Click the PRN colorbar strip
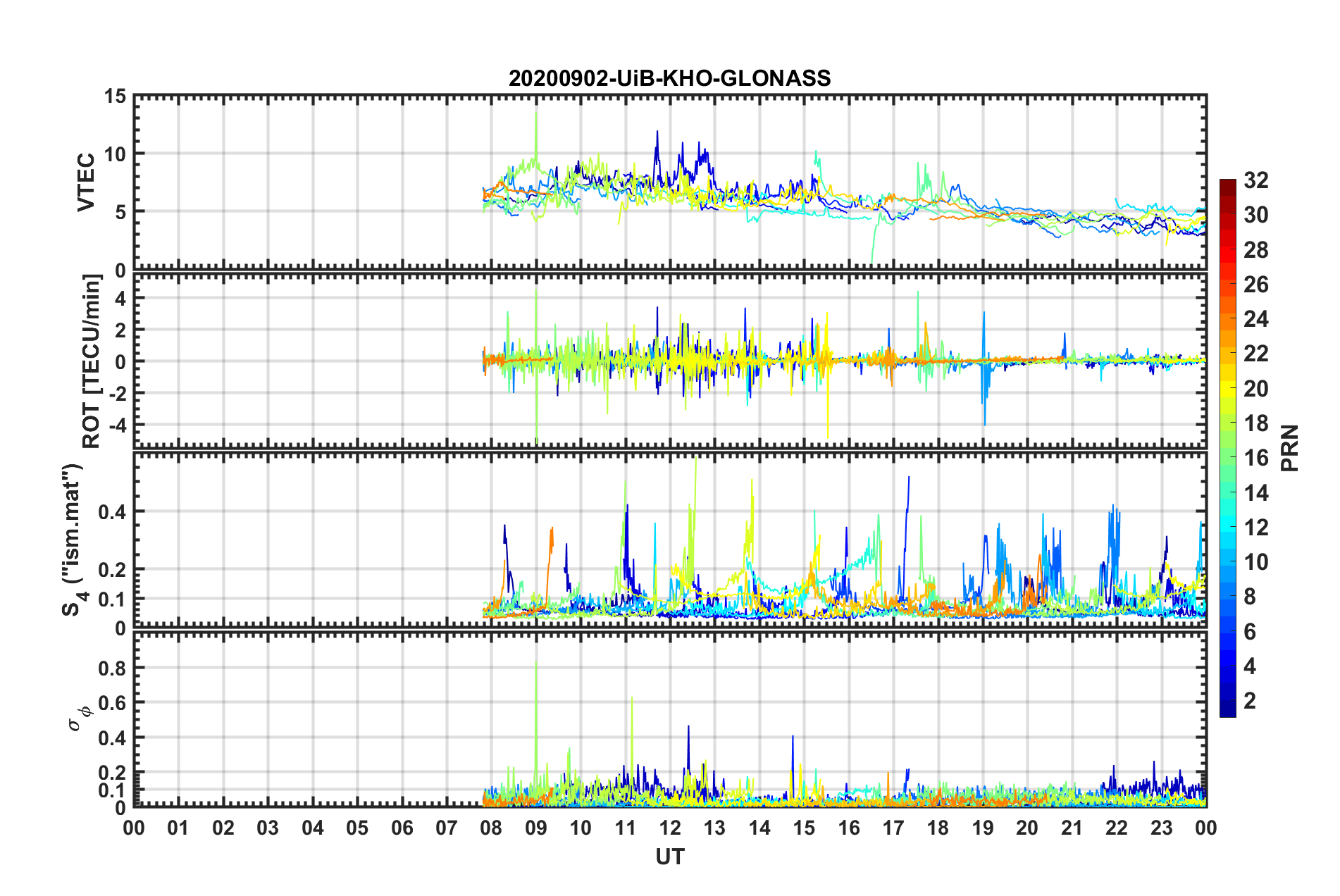 (1228, 448)
